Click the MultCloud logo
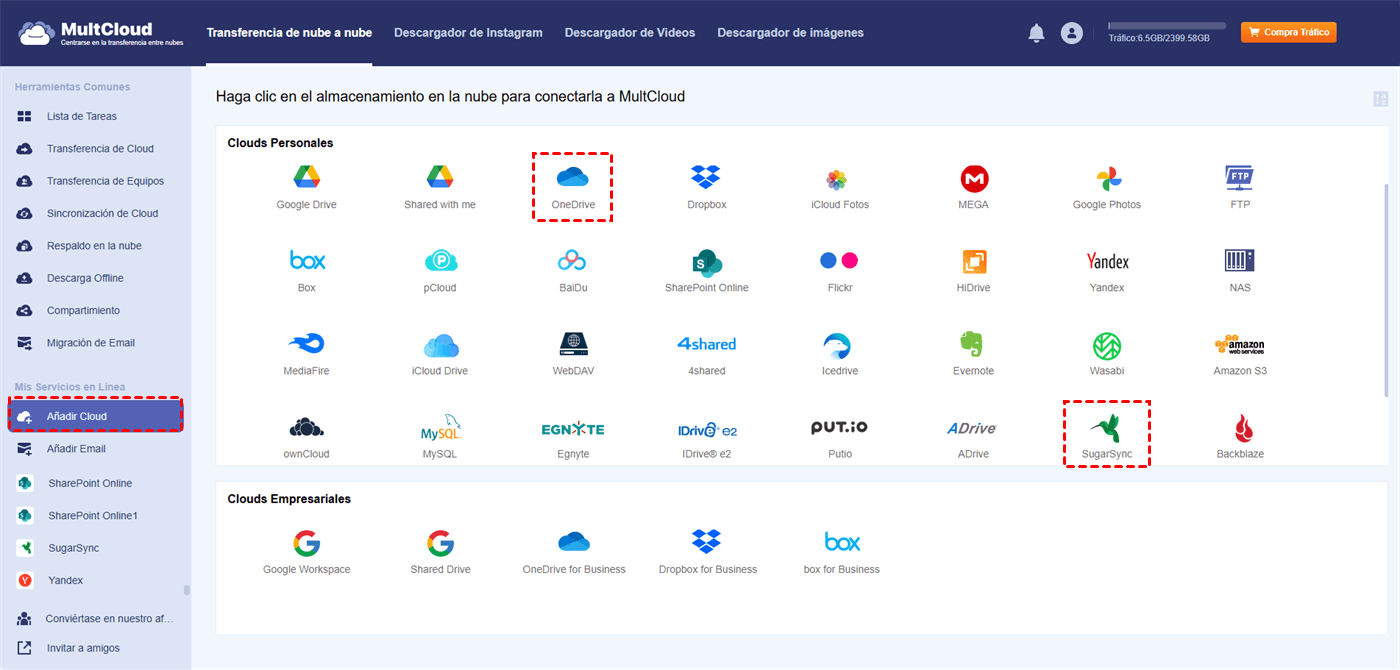1400x670 pixels. tap(100, 33)
